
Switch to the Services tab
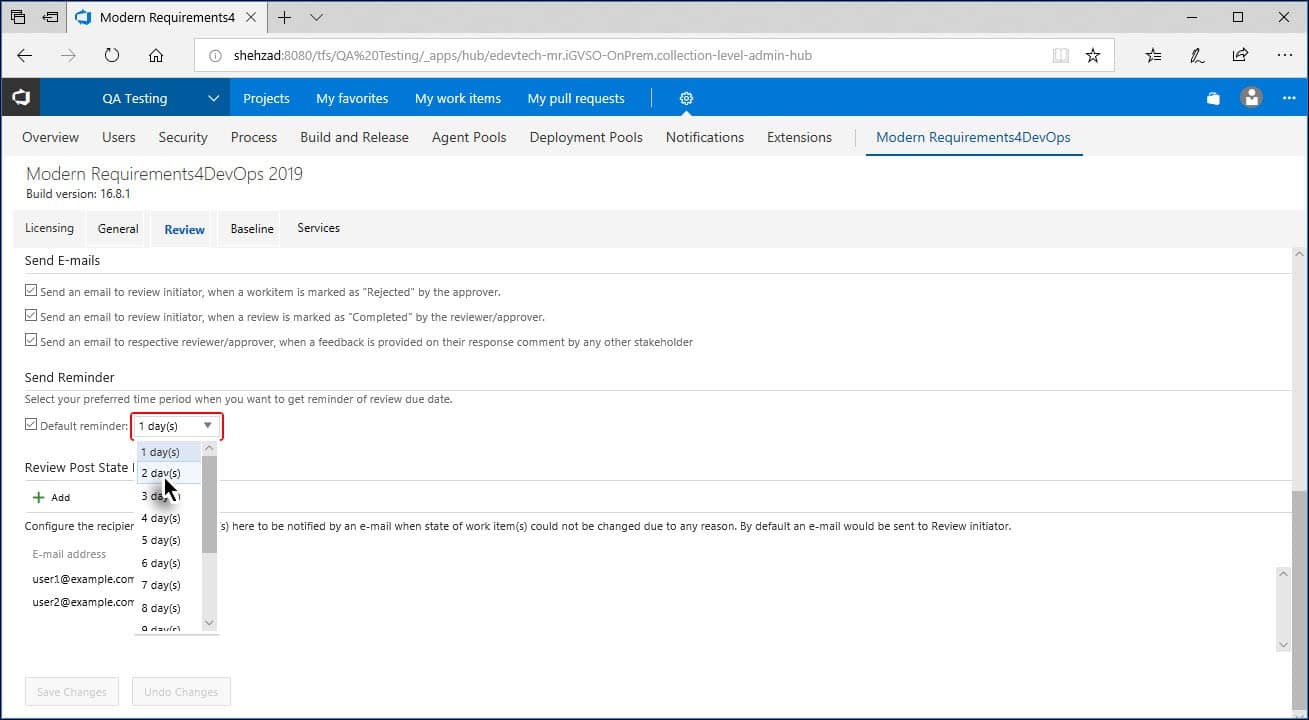click(x=318, y=228)
